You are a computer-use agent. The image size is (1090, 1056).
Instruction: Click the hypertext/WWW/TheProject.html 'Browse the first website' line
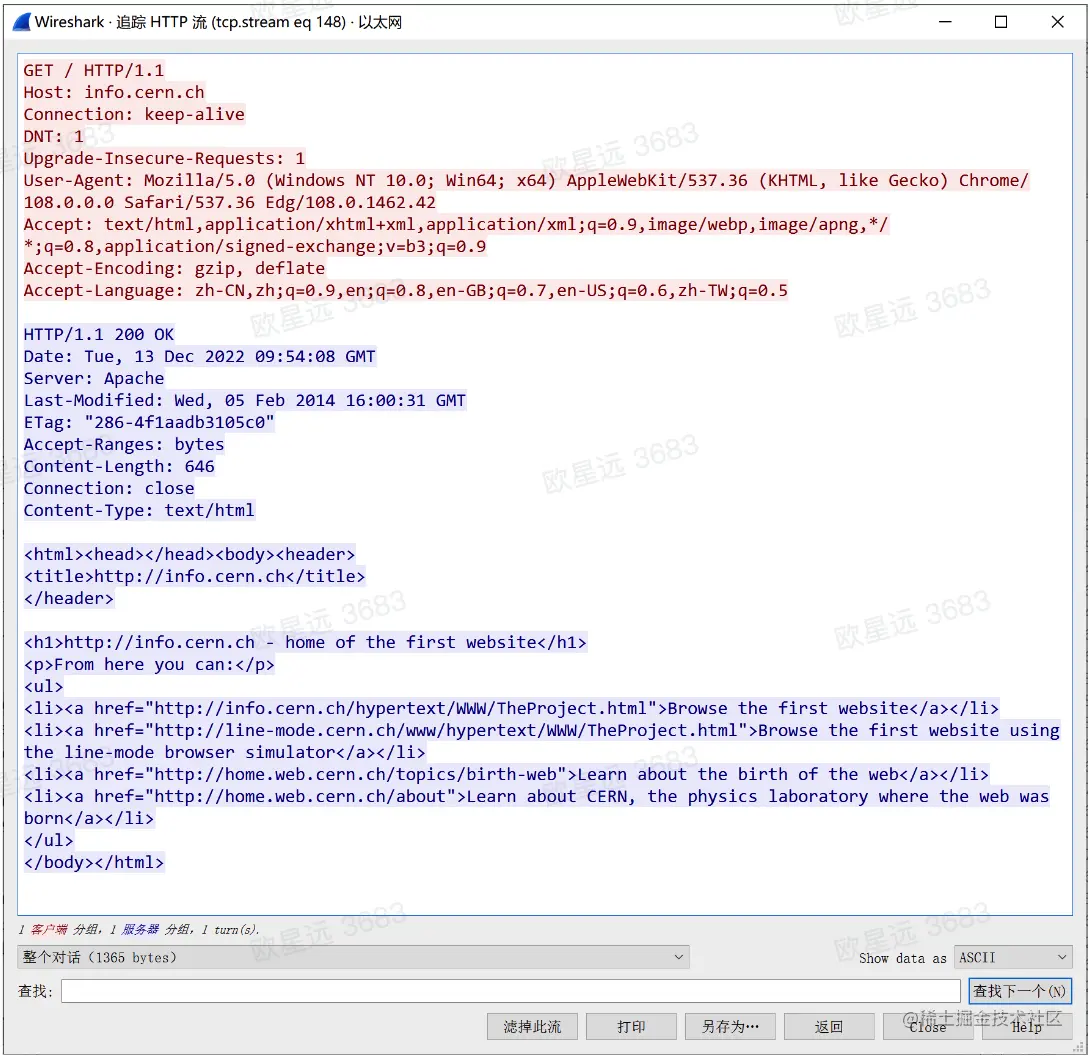511,708
